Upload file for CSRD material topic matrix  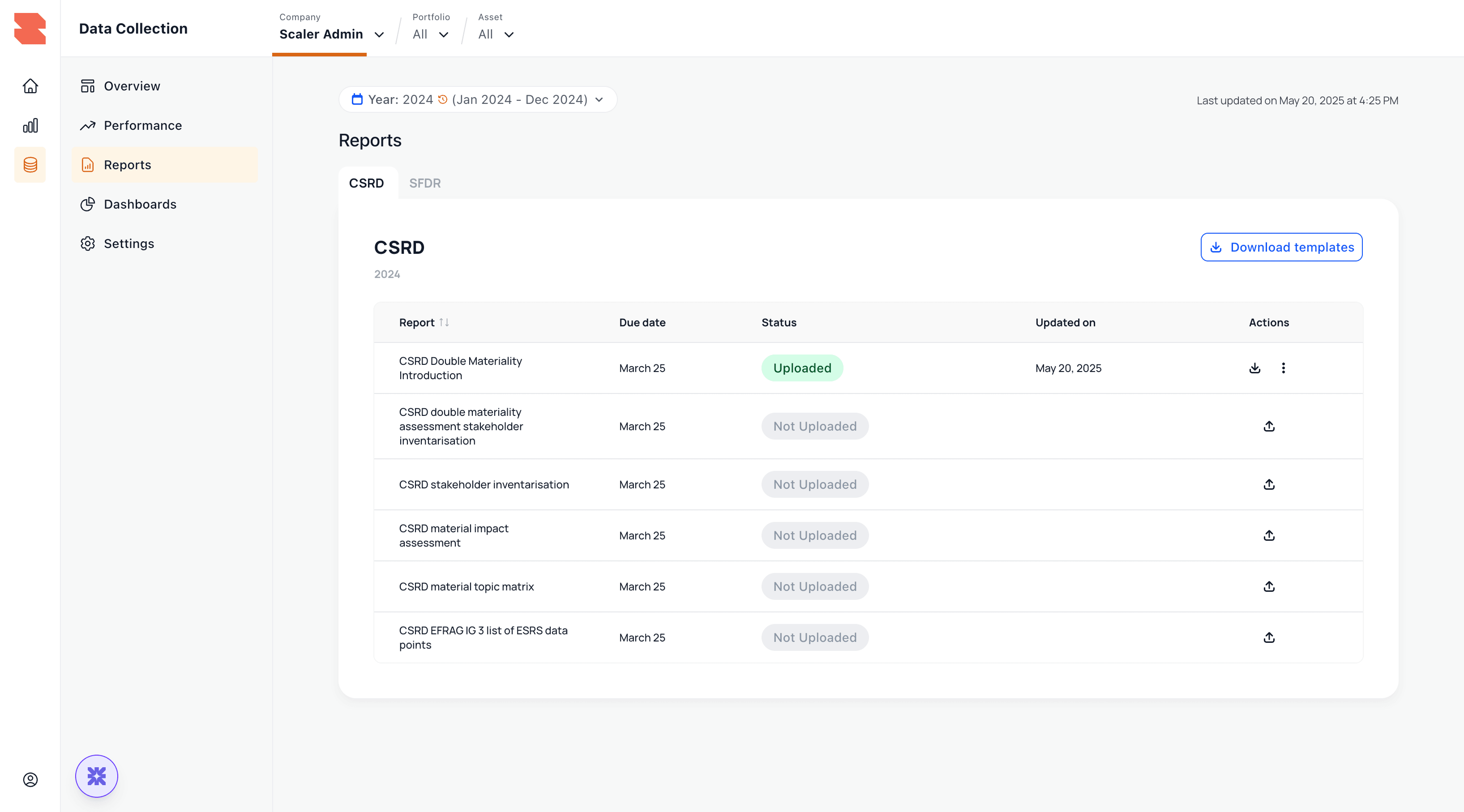[x=1269, y=586]
